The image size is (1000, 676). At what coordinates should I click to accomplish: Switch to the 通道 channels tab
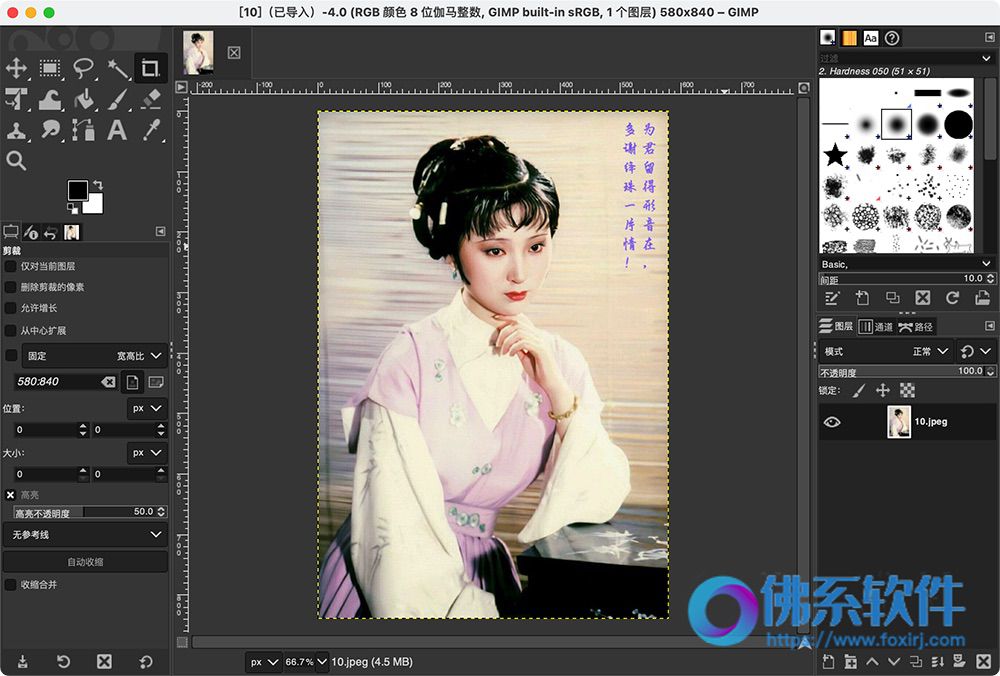tap(876, 327)
